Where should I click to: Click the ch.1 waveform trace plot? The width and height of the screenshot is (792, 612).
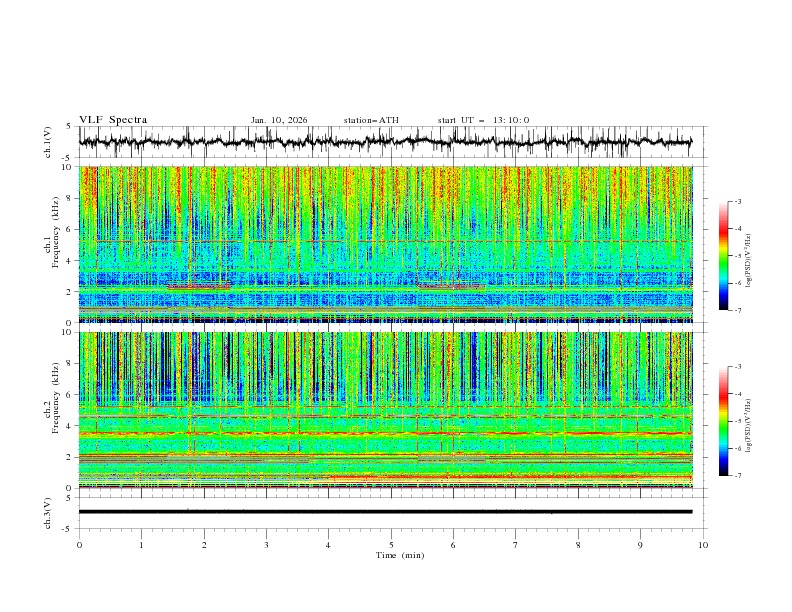pyautogui.click(x=385, y=142)
